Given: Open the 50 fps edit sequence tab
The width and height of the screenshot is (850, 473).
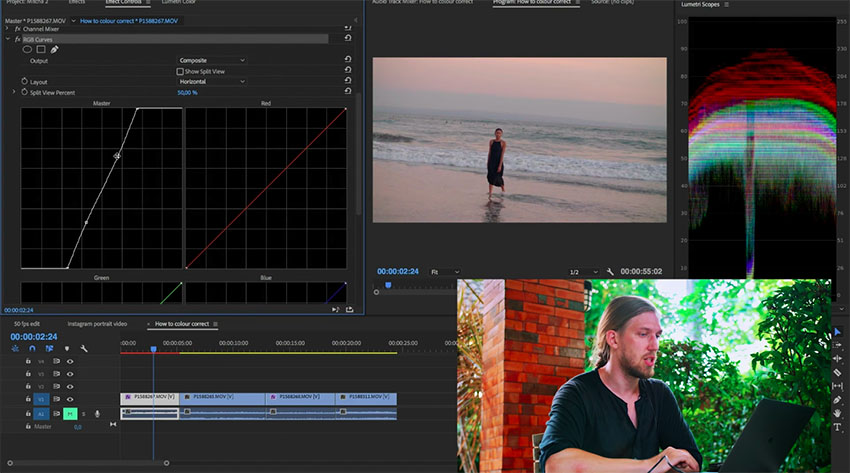Looking at the screenshot, I should [27, 323].
